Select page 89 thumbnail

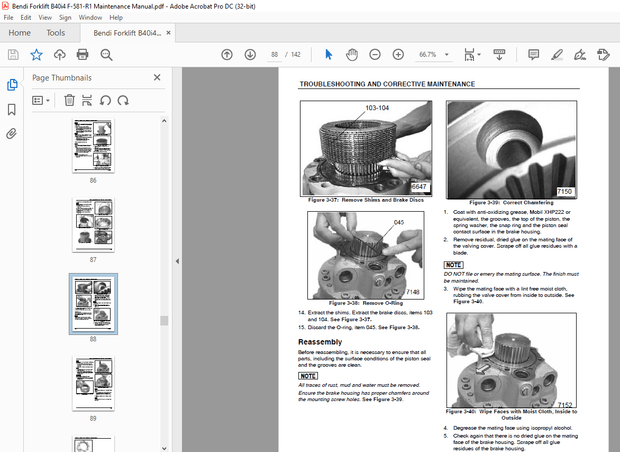(93, 383)
